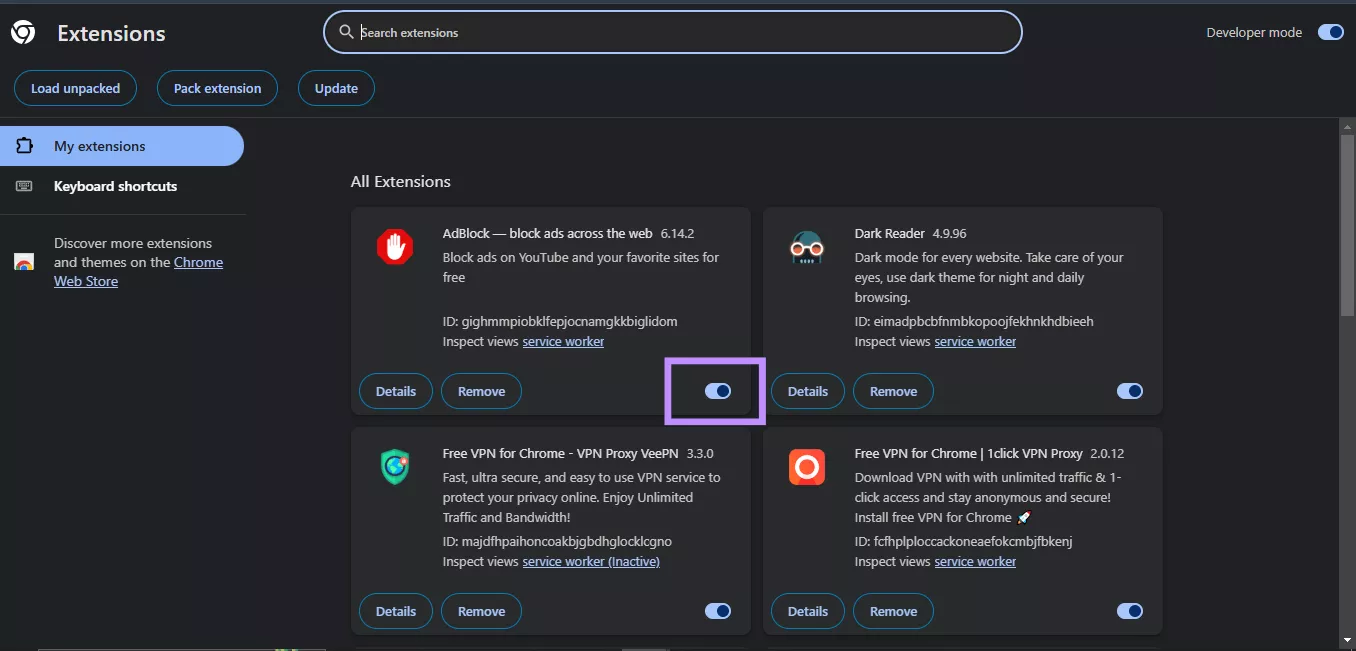Click the AdBlock version 6.14.2

click(x=677, y=233)
